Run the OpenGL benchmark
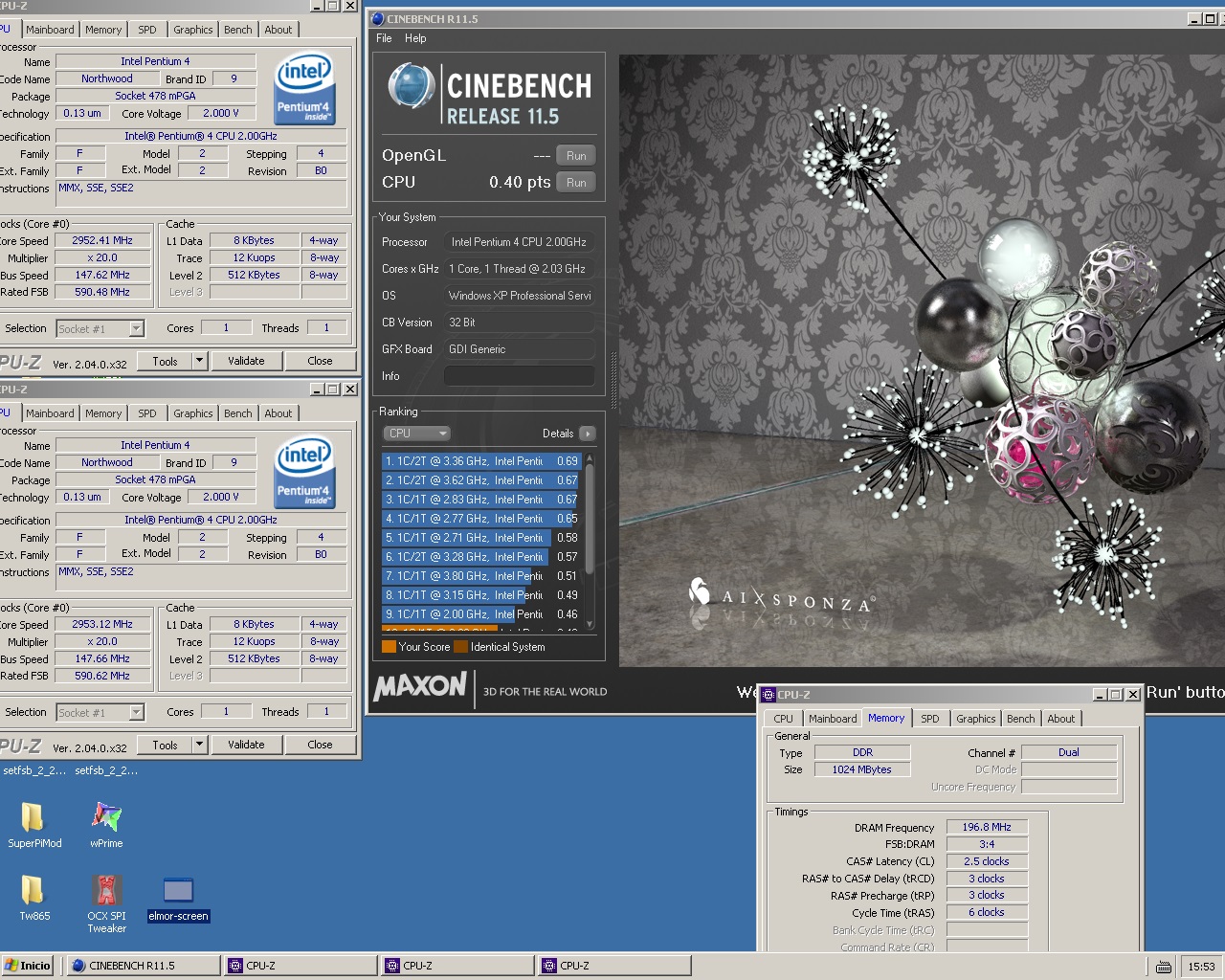Viewport: 1225px width, 980px height. point(576,155)
